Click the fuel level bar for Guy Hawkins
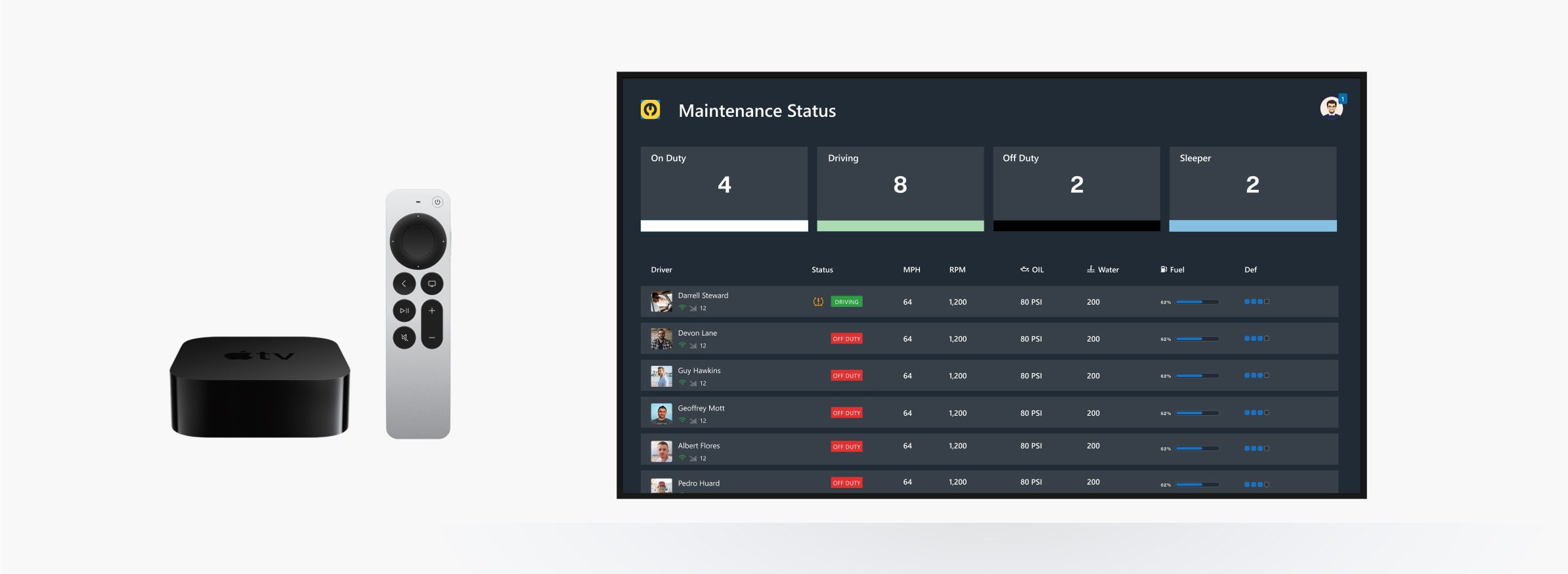This screenshot has height=574, width=1568. [x=1198, y=376]
